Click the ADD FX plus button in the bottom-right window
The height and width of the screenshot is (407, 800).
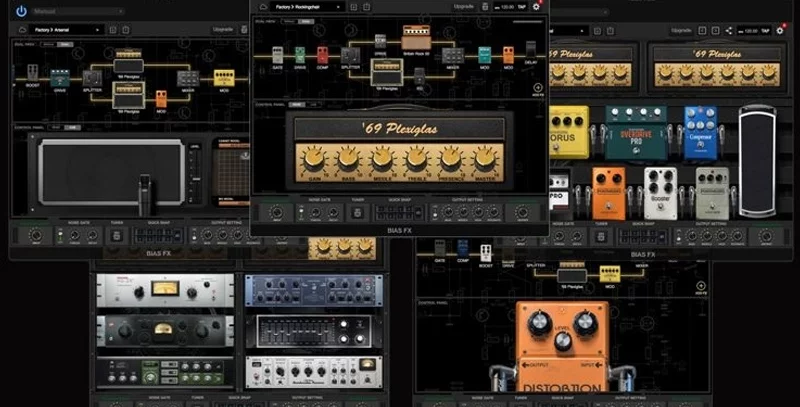coord(701,286)
